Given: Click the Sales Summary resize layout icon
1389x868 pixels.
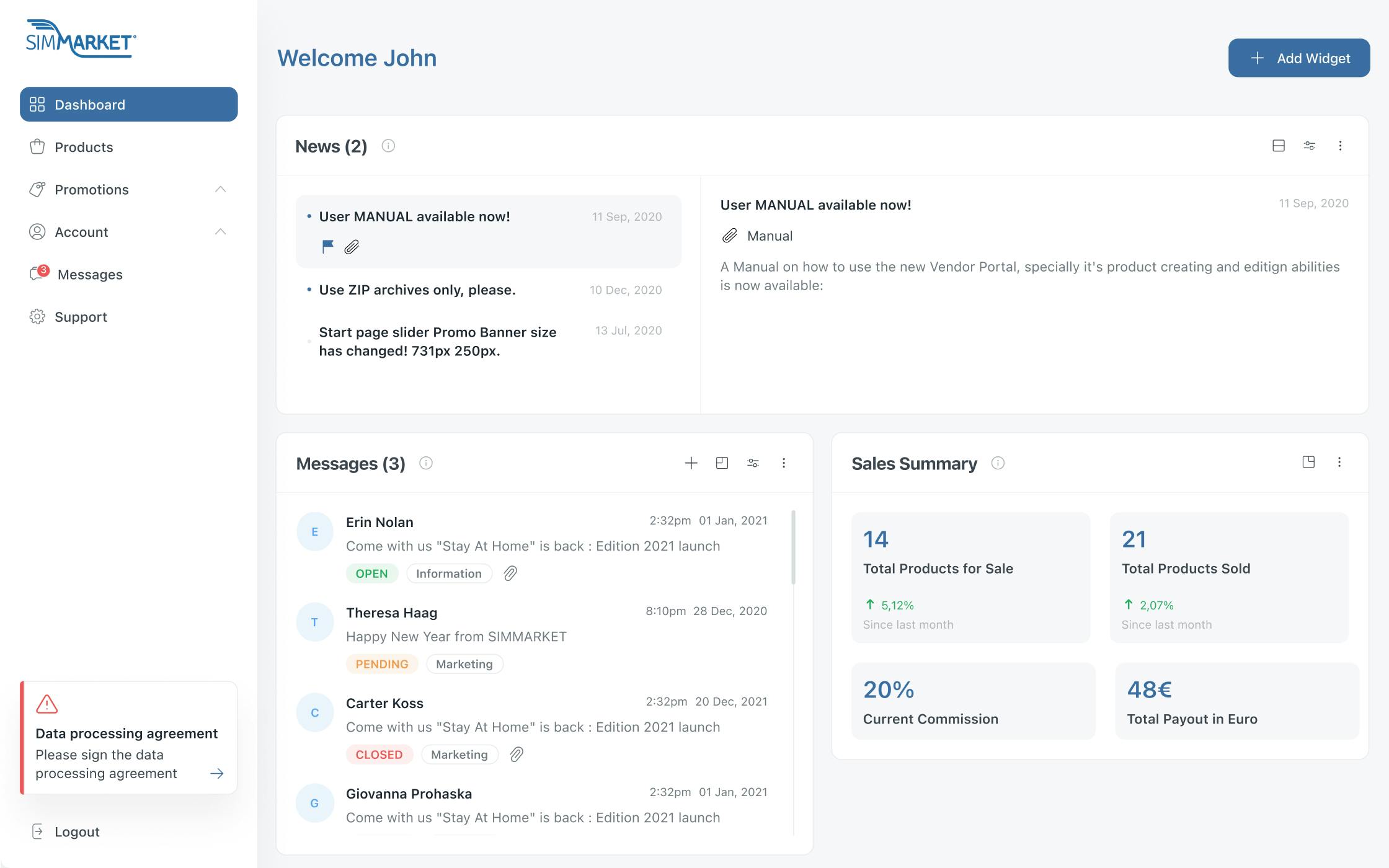Looking at the screenshot, I should coord(1308,462).
